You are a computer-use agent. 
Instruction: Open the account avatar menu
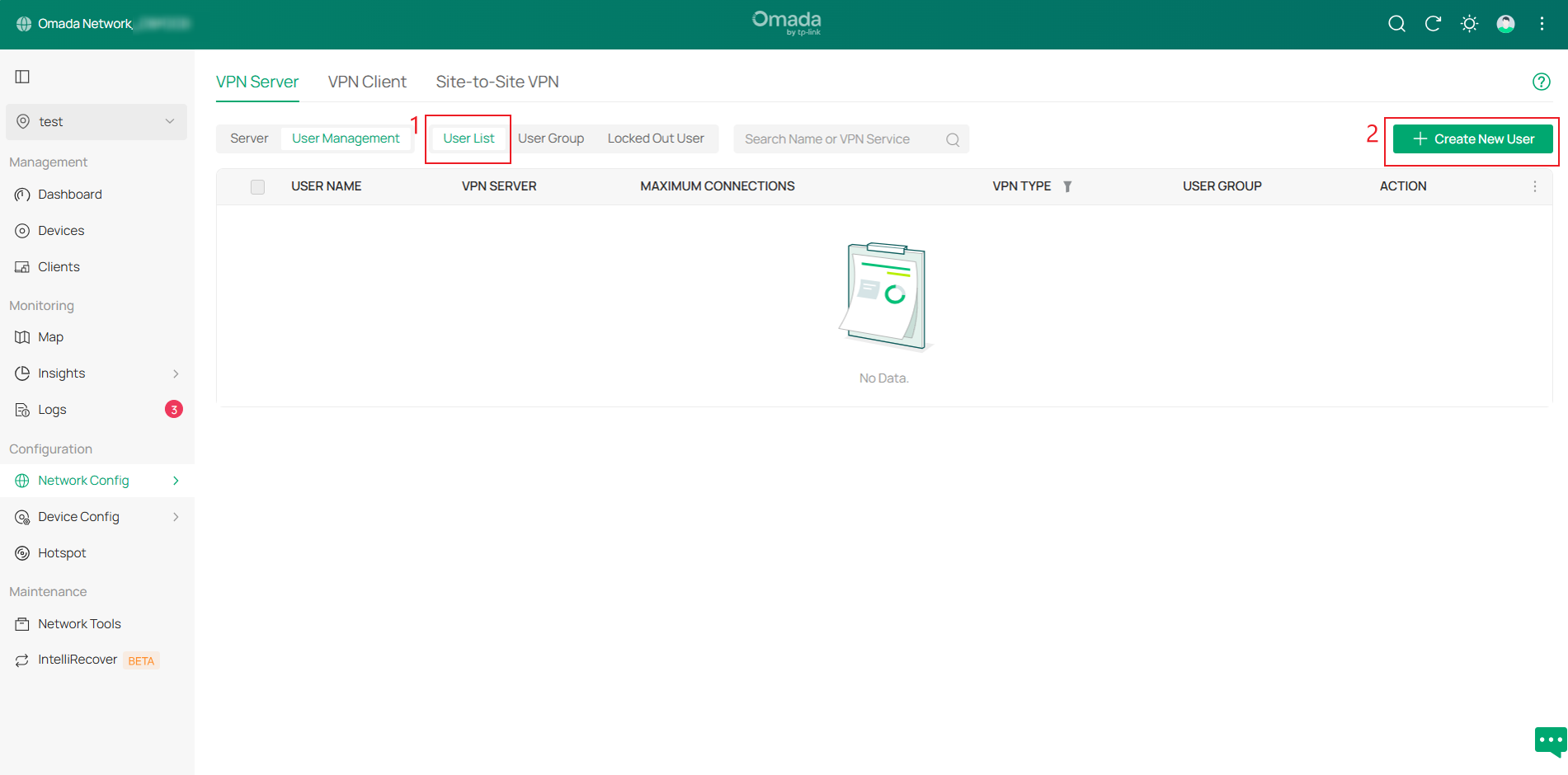pos(1505,24)
